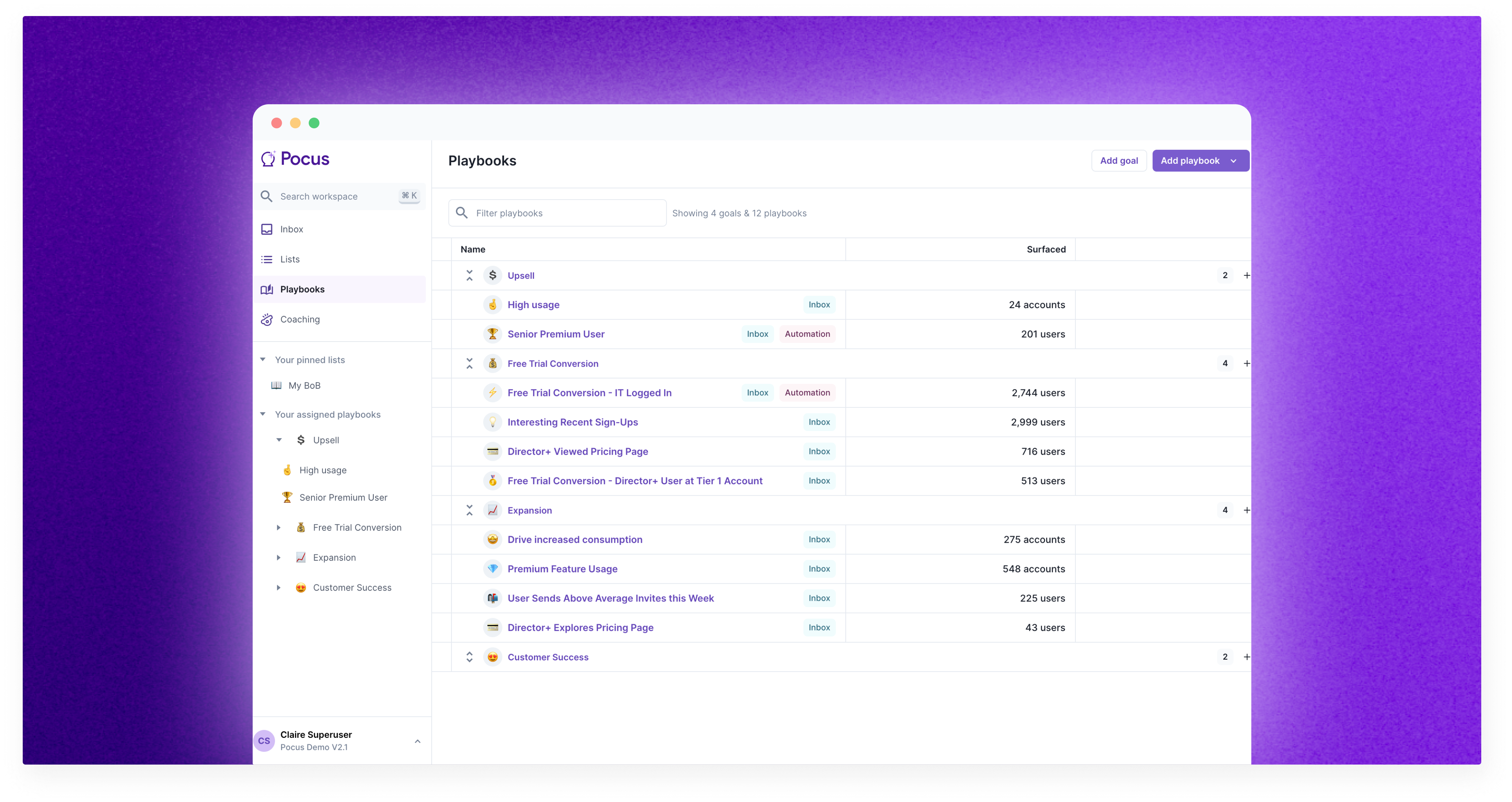
Task: Click the Pocus logo icon
Action: coord(268,158)
